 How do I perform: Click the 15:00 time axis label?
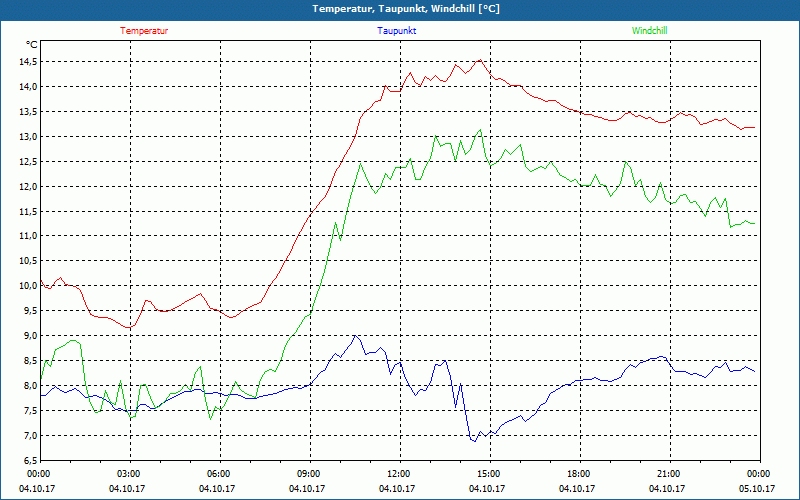(490, 474)
